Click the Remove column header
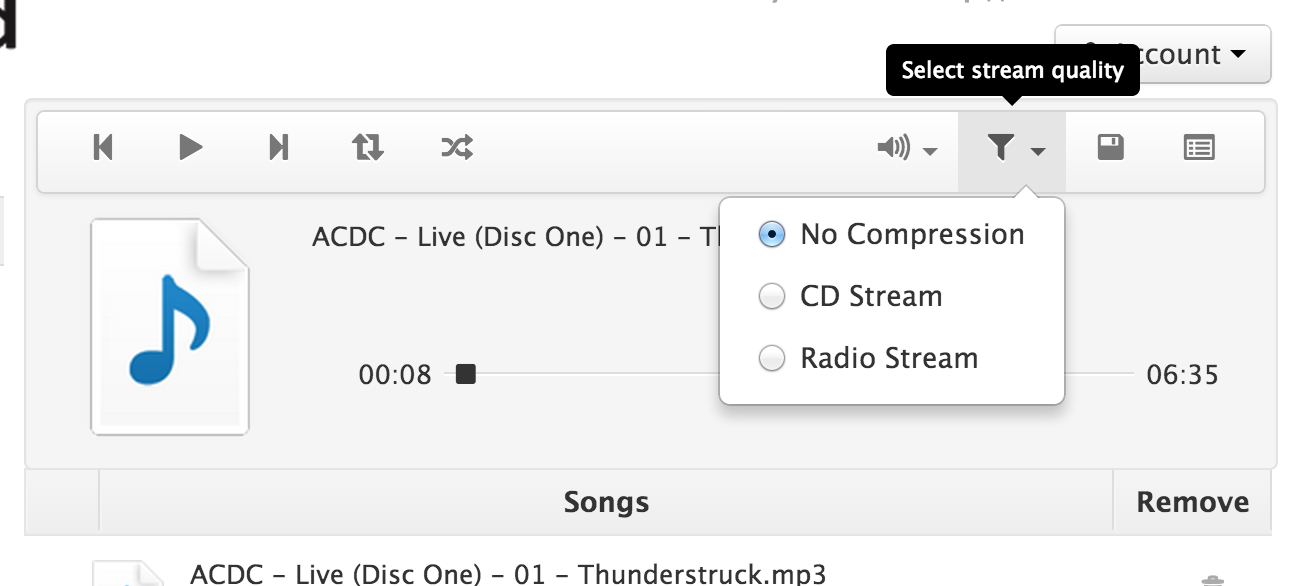Image resolution: width=1294 pixels, height=586 pixels. (1192, 501)
